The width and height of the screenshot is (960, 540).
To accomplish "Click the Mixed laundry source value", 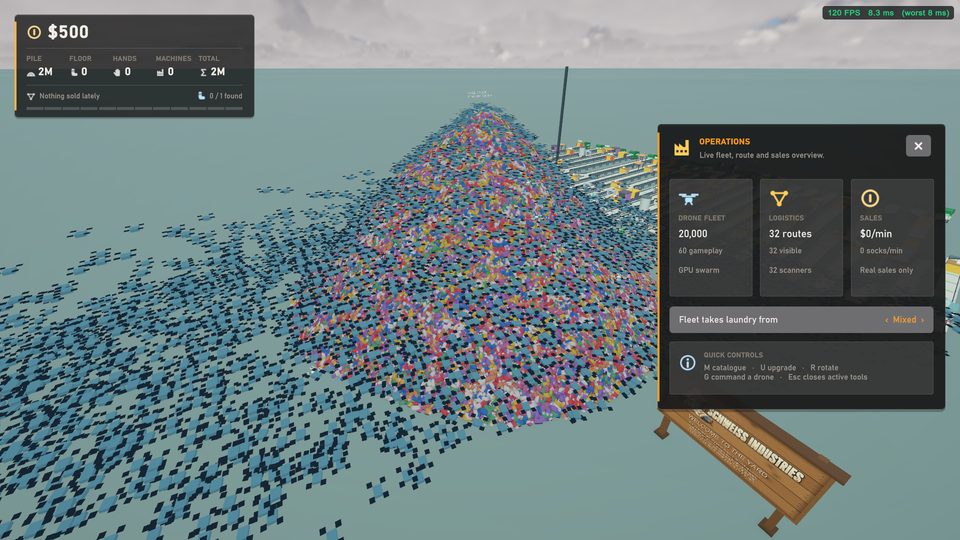I will (904, 320).
